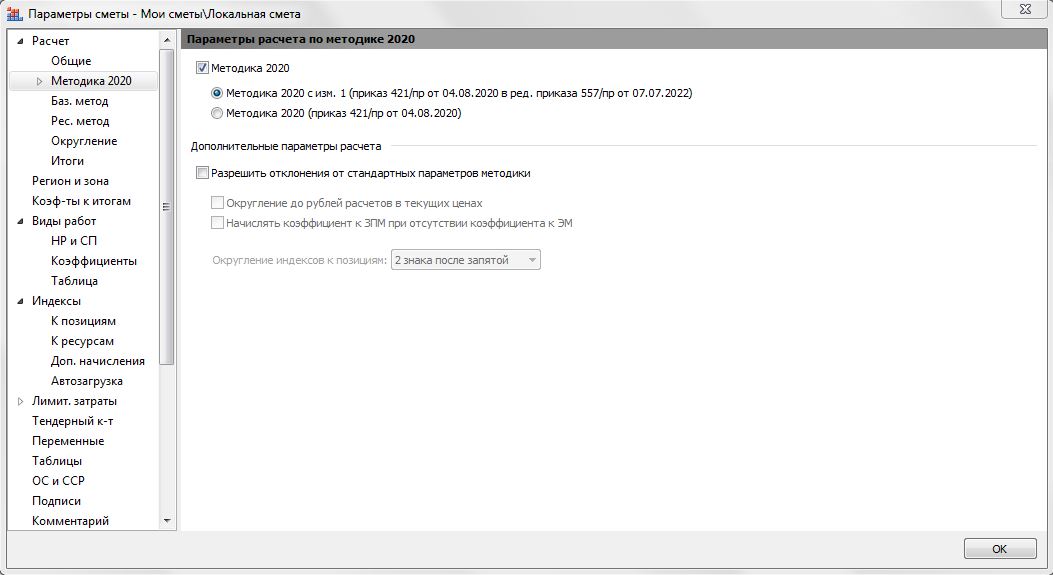Click the tree scrollbar up arrow
Viewport: 1053px width, 575px height.
coord(167,40)
